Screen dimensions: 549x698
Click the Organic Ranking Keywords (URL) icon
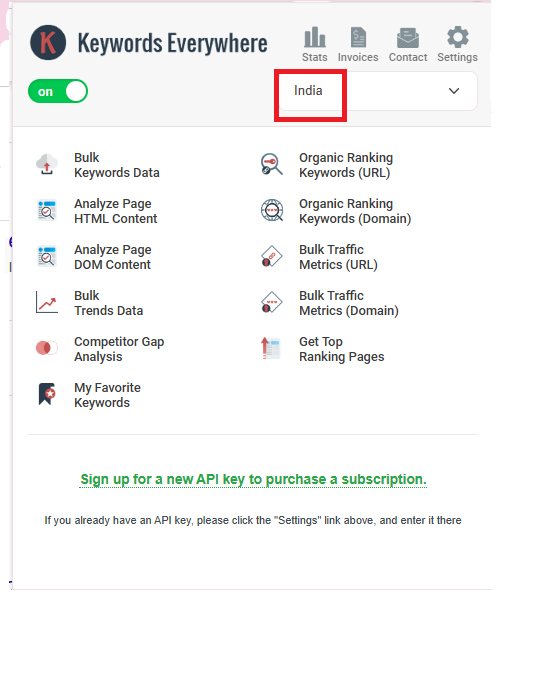click(272, 164)
